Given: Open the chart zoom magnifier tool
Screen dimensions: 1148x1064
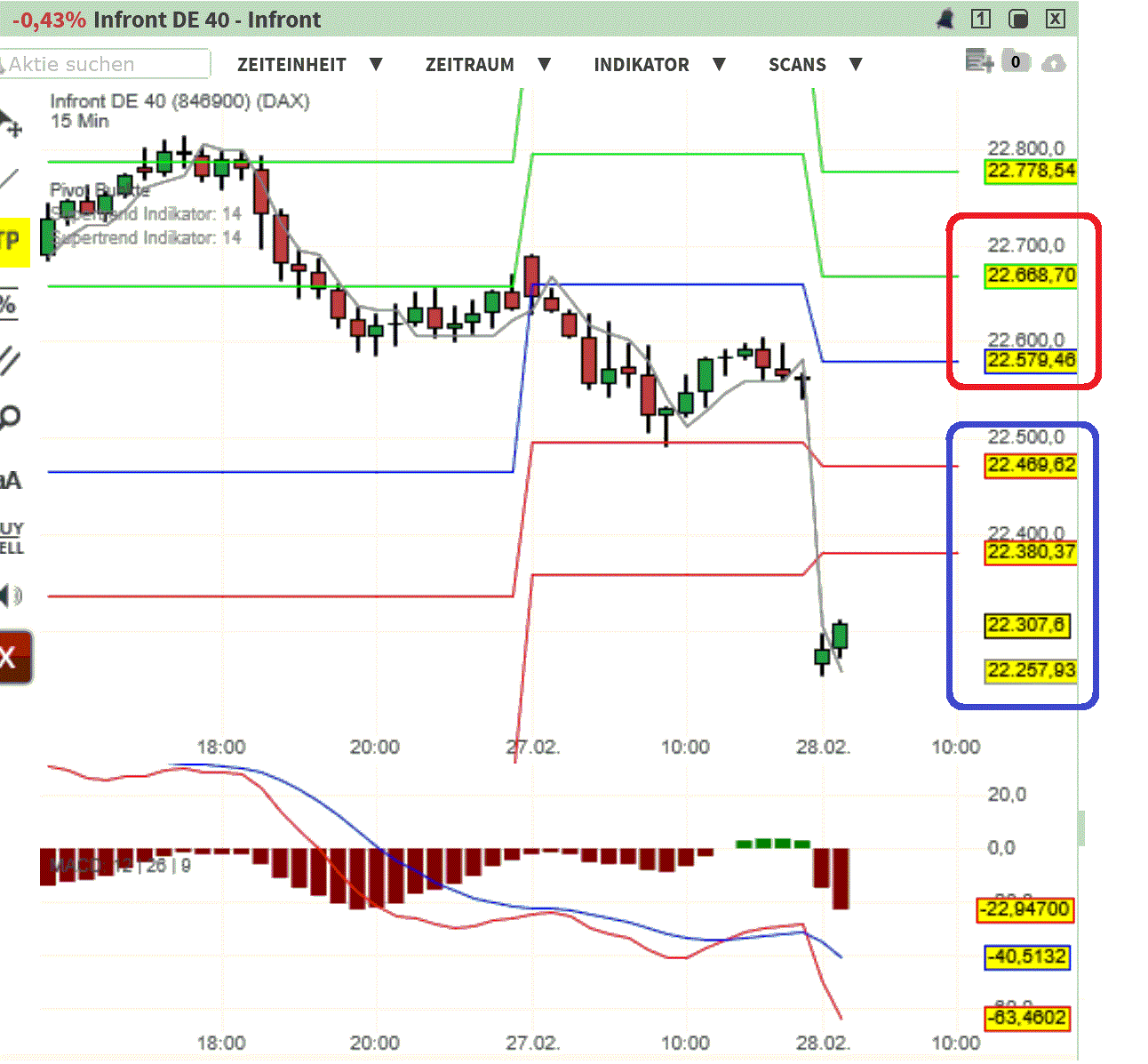Looking at the screenshot, I should pos(11,416).
